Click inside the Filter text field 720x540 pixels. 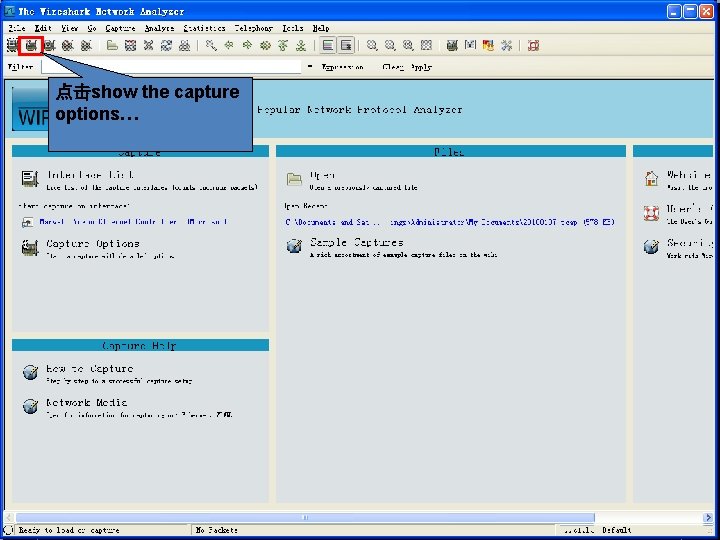point(171,67)
